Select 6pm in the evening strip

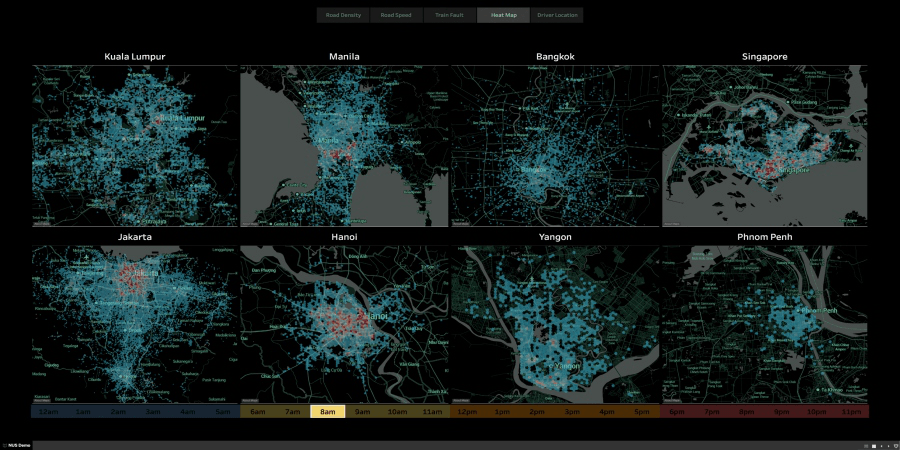[677, 412]
